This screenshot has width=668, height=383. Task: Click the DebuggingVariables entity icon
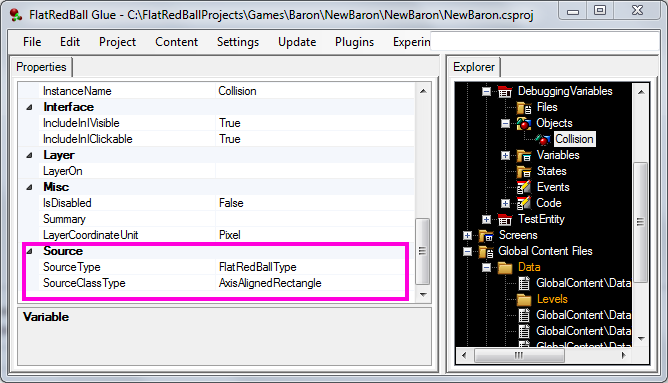click(505, 91)
